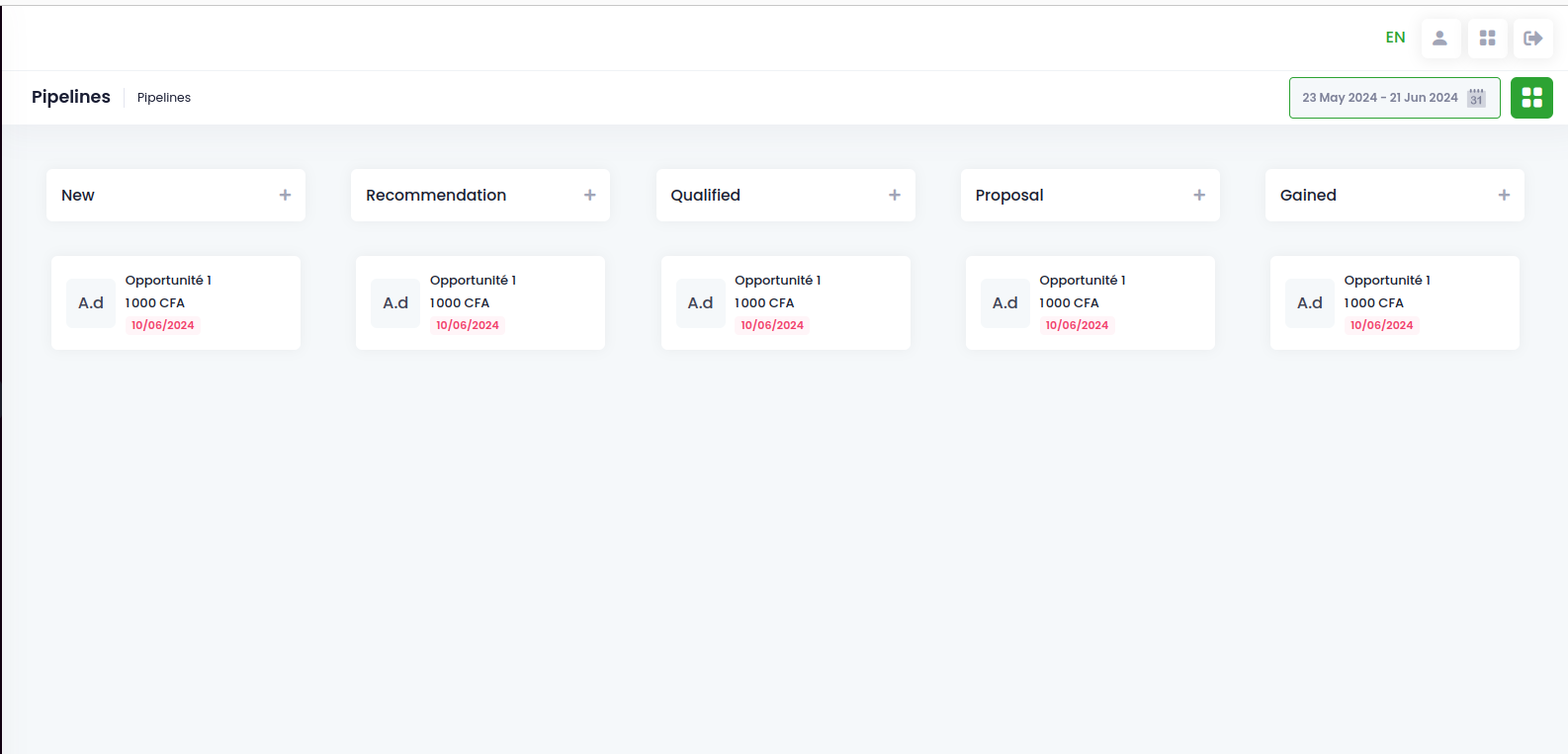Click the 10/06/2024 date badge in New card
The image size is (1568, 754).
[x=163, y=325]
